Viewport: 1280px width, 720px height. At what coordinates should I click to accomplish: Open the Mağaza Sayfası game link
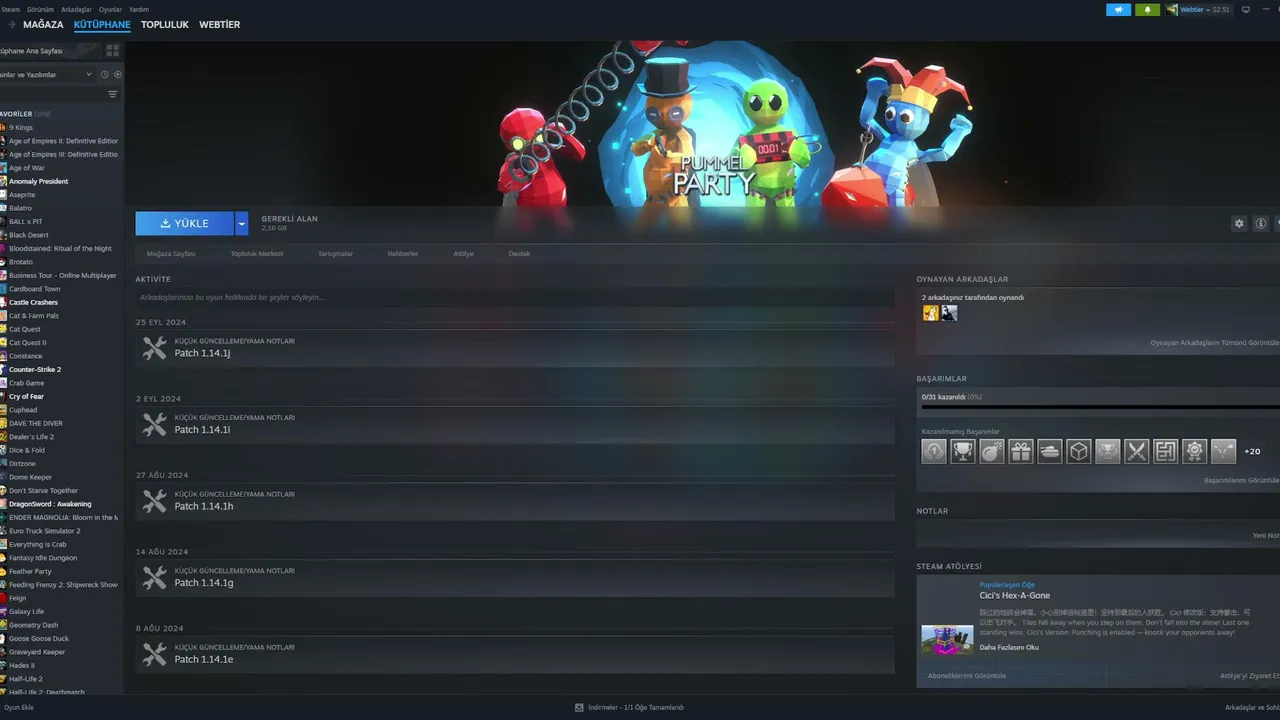(x=171, y=254)
